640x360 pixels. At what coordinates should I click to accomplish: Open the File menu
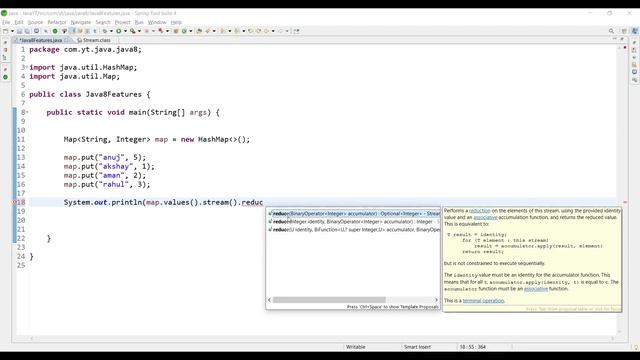pyautogui.click(x=6, y=22)
